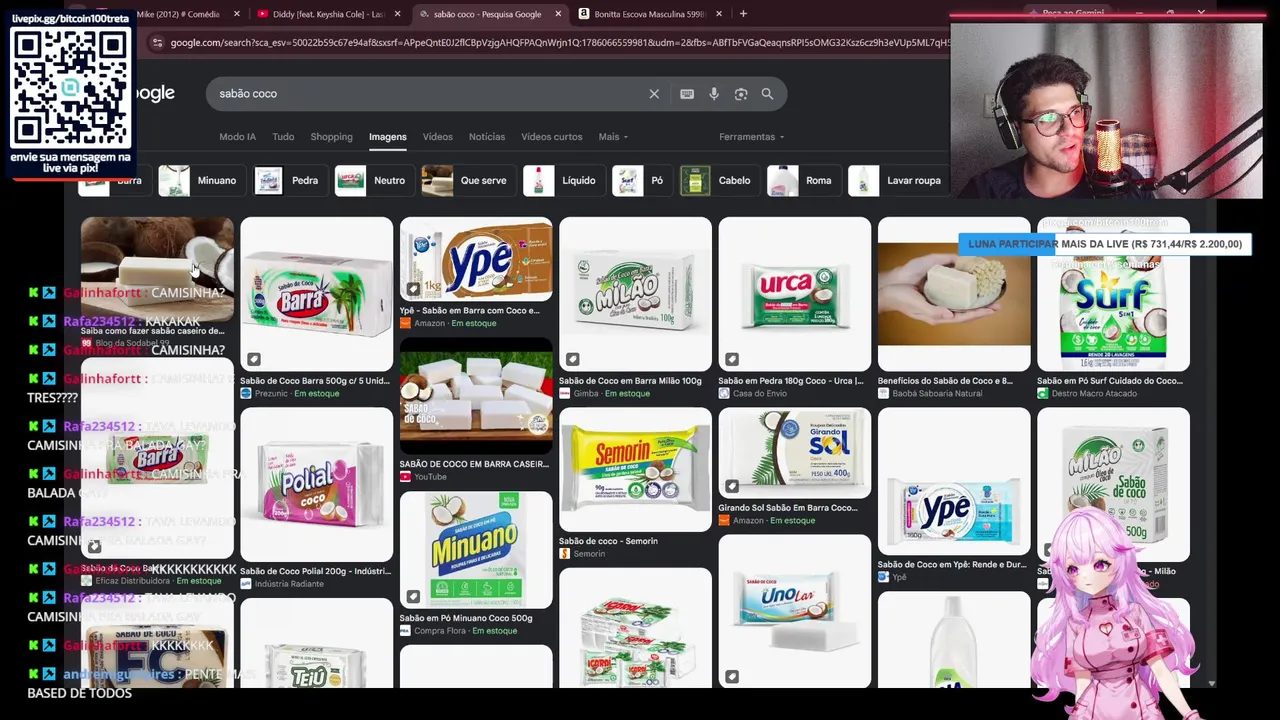Open the Milão 100g soap image
1280x720 pixels.
[635, 294]
